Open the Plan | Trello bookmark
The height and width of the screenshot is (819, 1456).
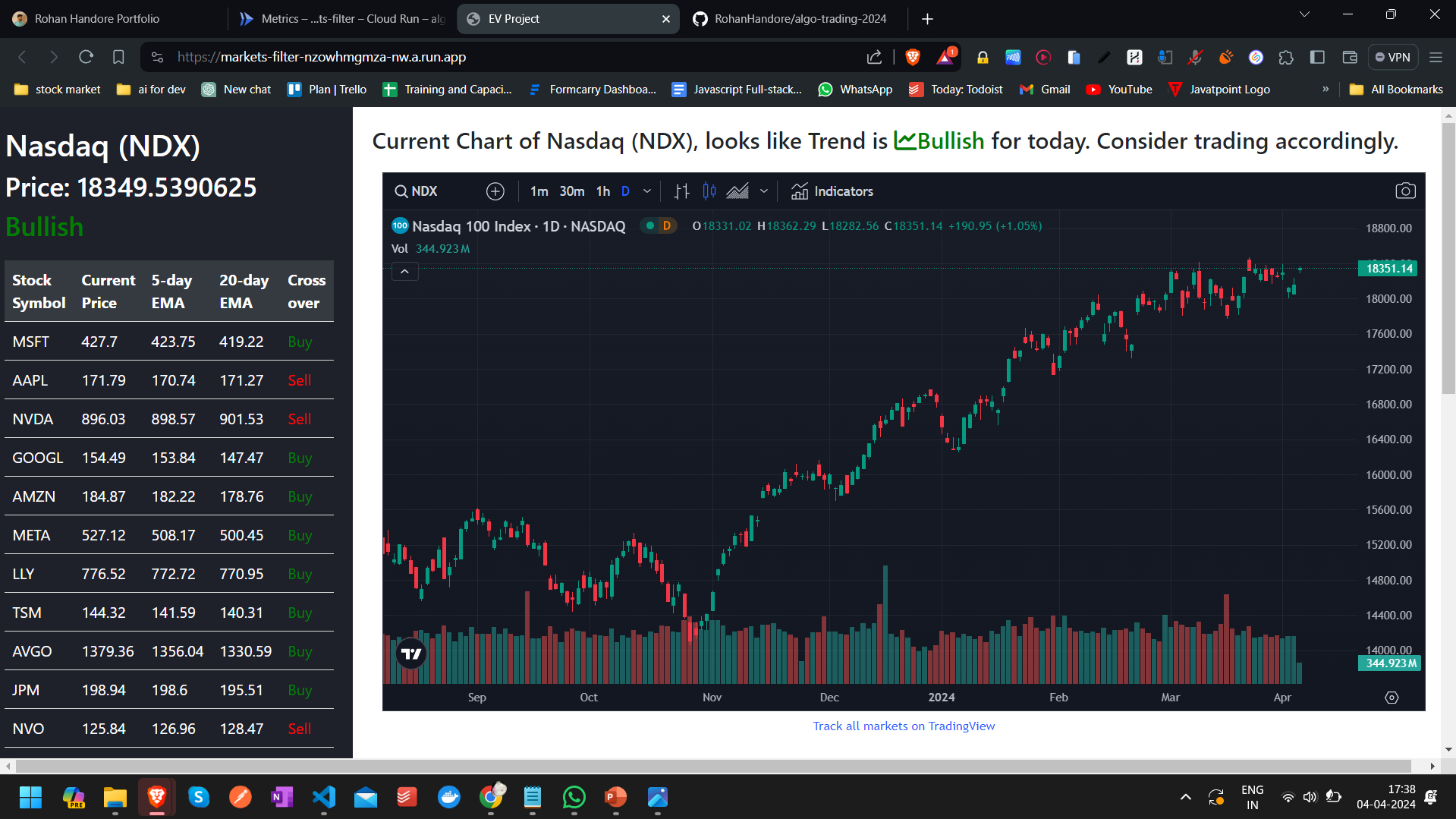coord(327,90)
